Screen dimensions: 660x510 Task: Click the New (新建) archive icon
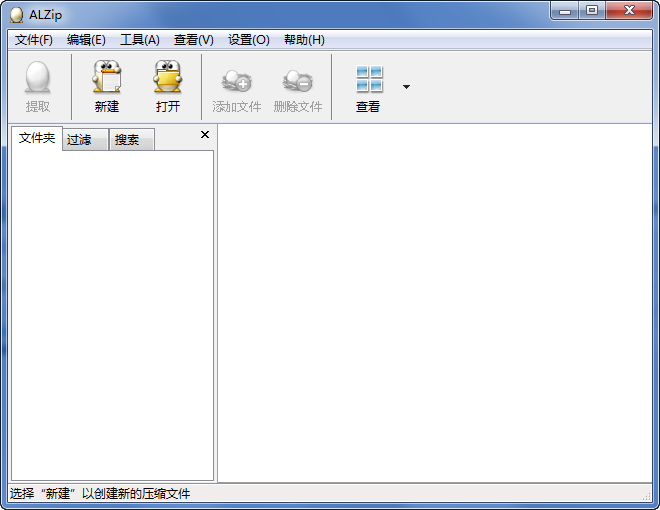click(106, 79)
